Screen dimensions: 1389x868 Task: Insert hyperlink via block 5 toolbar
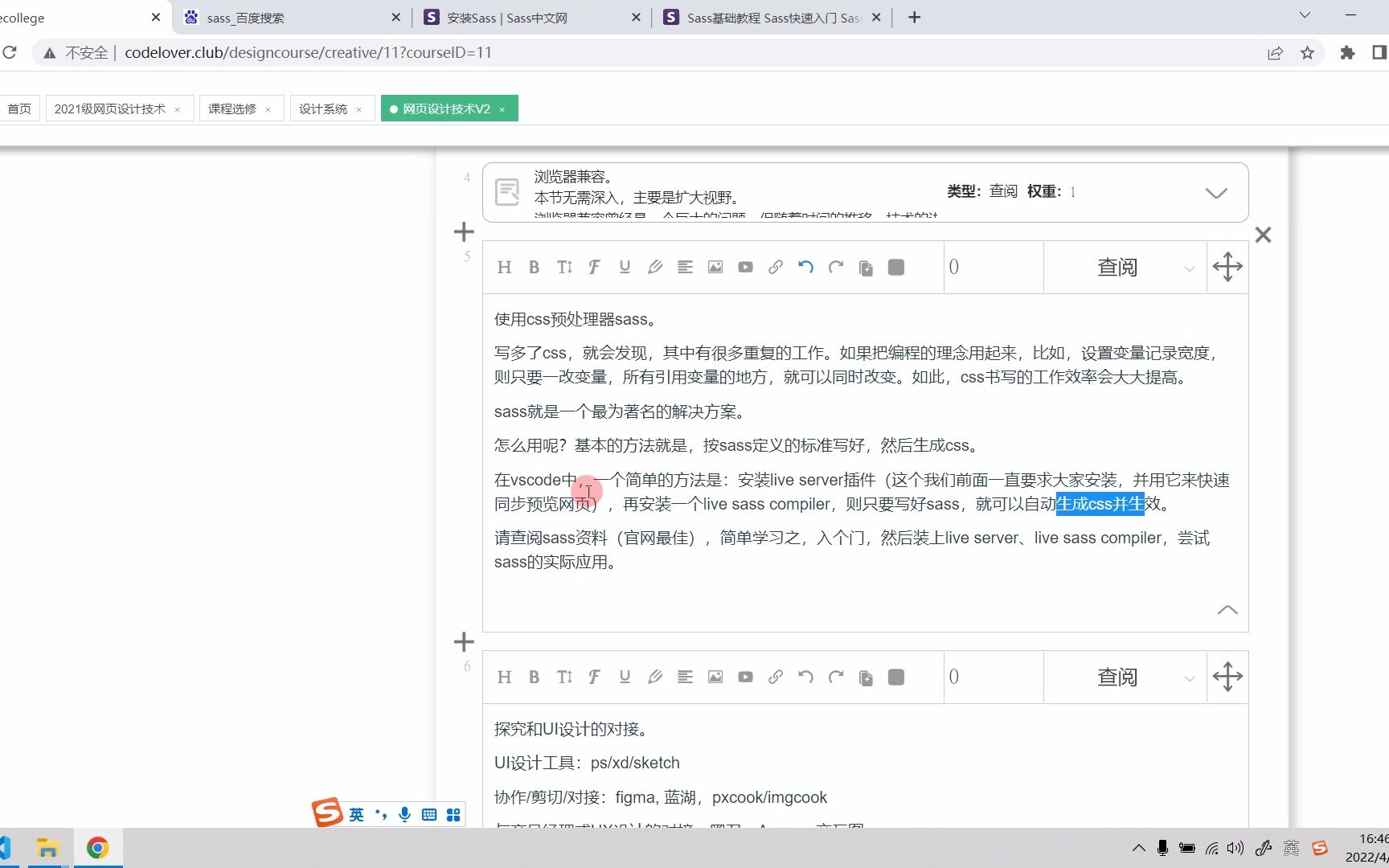click(776, 268)
